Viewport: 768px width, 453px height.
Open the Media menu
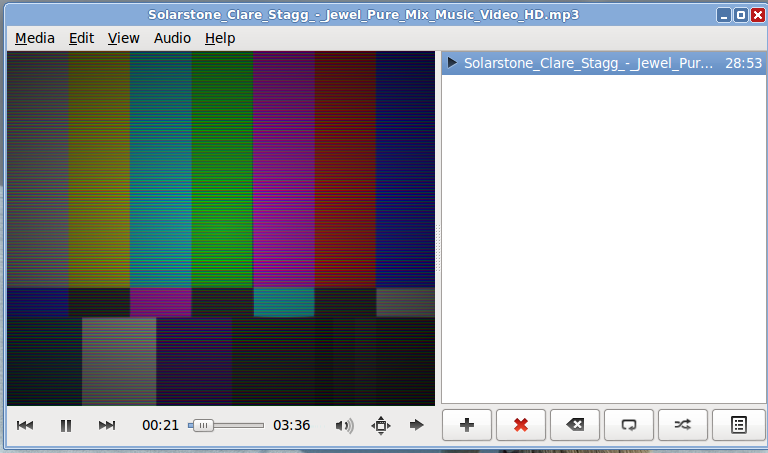coord(35,38)
